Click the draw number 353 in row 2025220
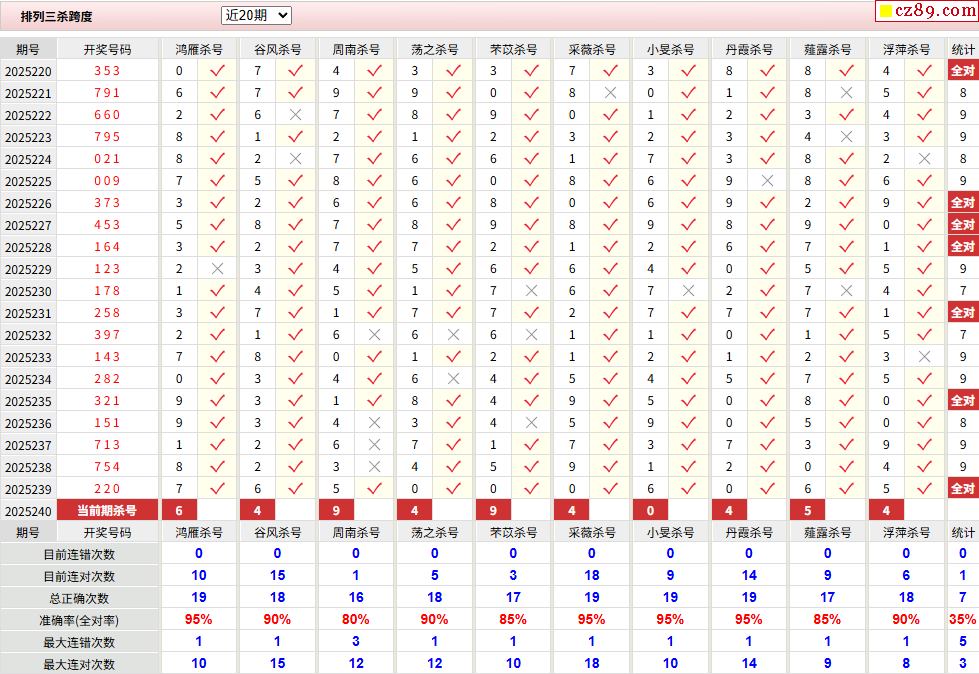Image resolution: width=979 pixels, height=674 pixels. [107, 71]
